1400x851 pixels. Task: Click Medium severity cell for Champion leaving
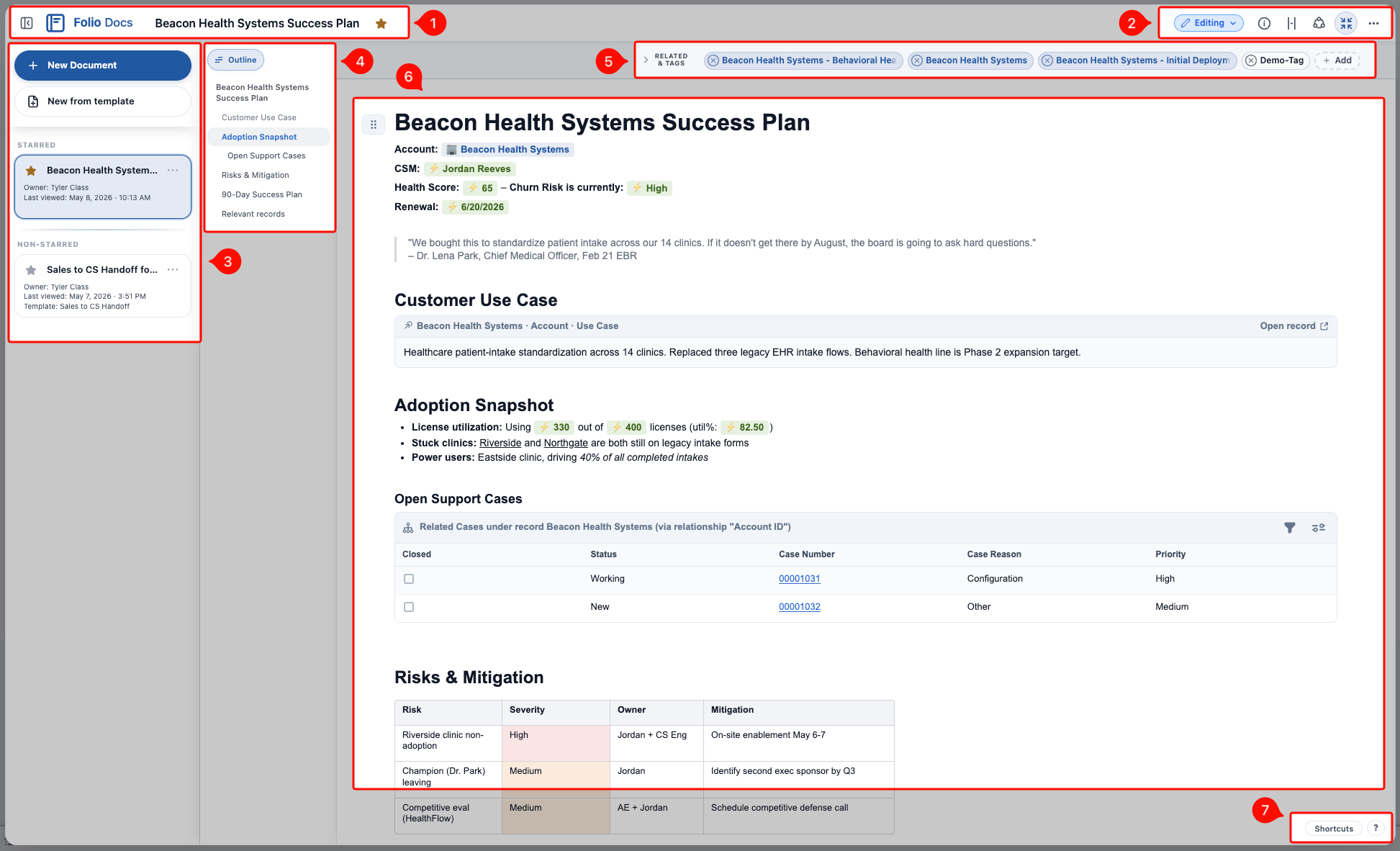[x=556, y=779]
